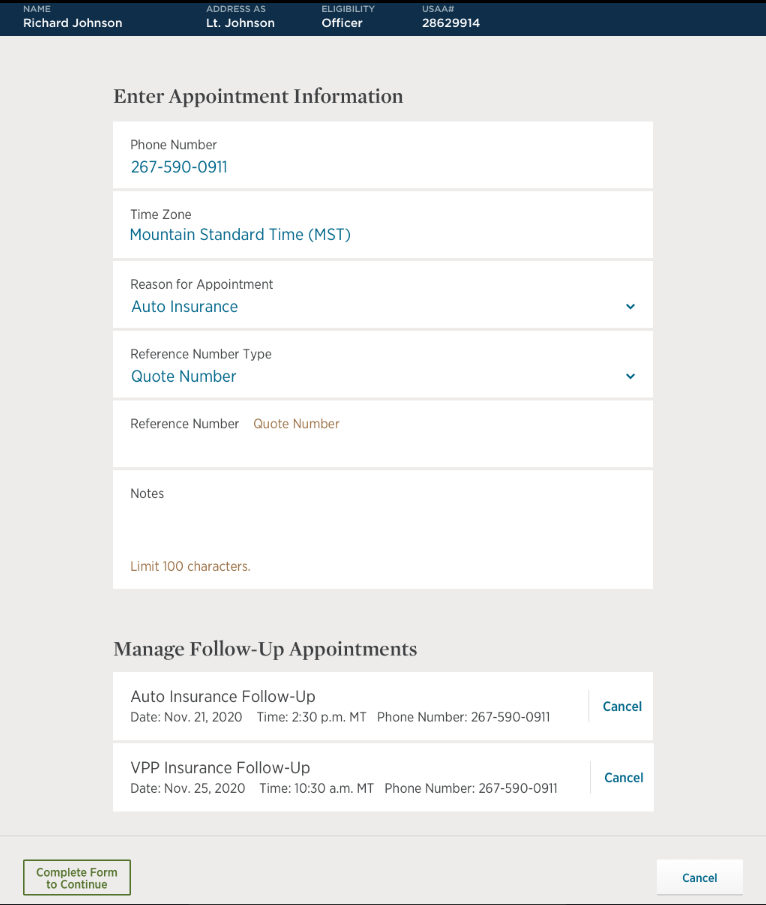Click phone number in VPP Insurance follow-up row
Screen dimensions: 766x905
coord(471,788)
